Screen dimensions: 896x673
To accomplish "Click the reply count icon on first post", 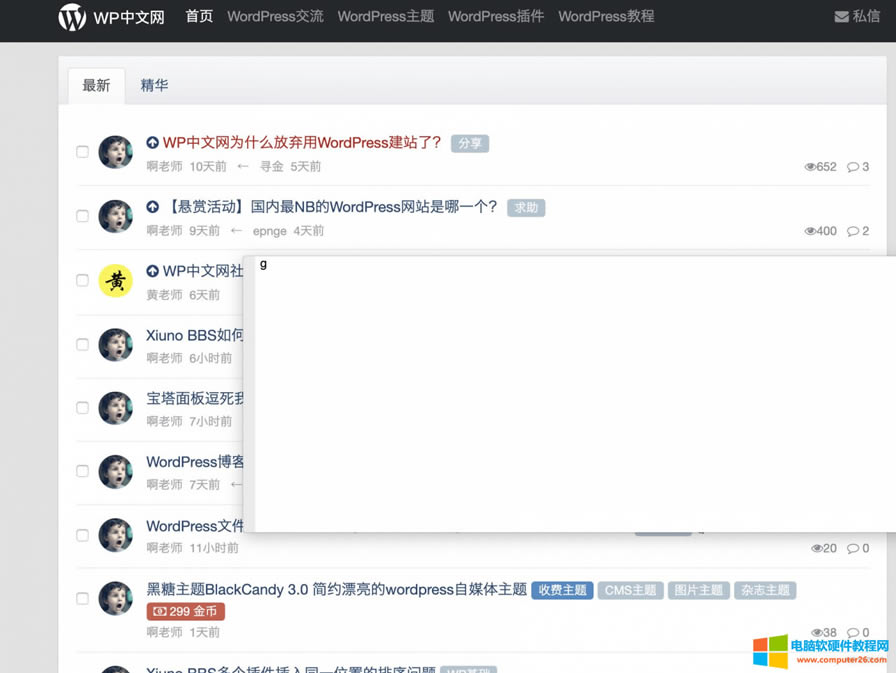I will [852, 167].
